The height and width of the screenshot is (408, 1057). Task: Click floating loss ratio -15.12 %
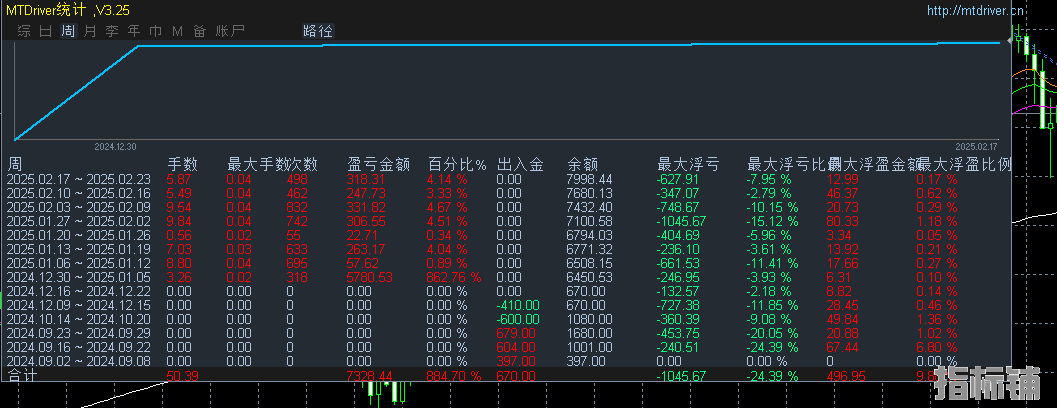[x=773, y=221]
